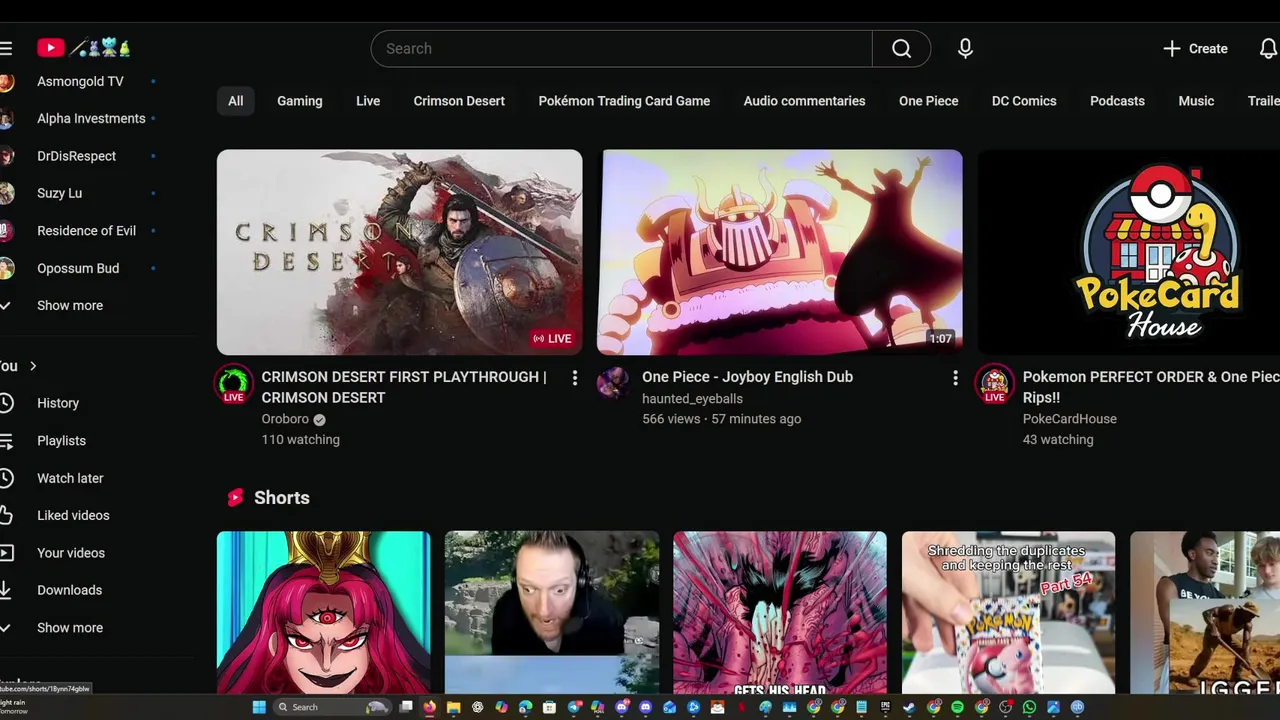This screenshot has height=720, width=1280.
Task: Open PokeCardHouse channel avatar
Action: (x=994, y=383)
